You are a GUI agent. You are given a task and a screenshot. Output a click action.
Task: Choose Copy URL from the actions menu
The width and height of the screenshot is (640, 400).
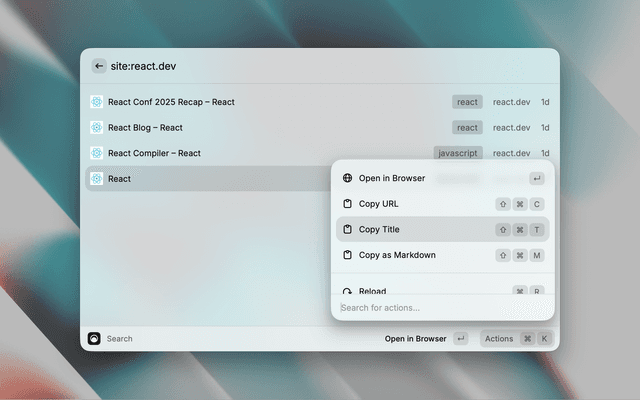coord(442,204)
